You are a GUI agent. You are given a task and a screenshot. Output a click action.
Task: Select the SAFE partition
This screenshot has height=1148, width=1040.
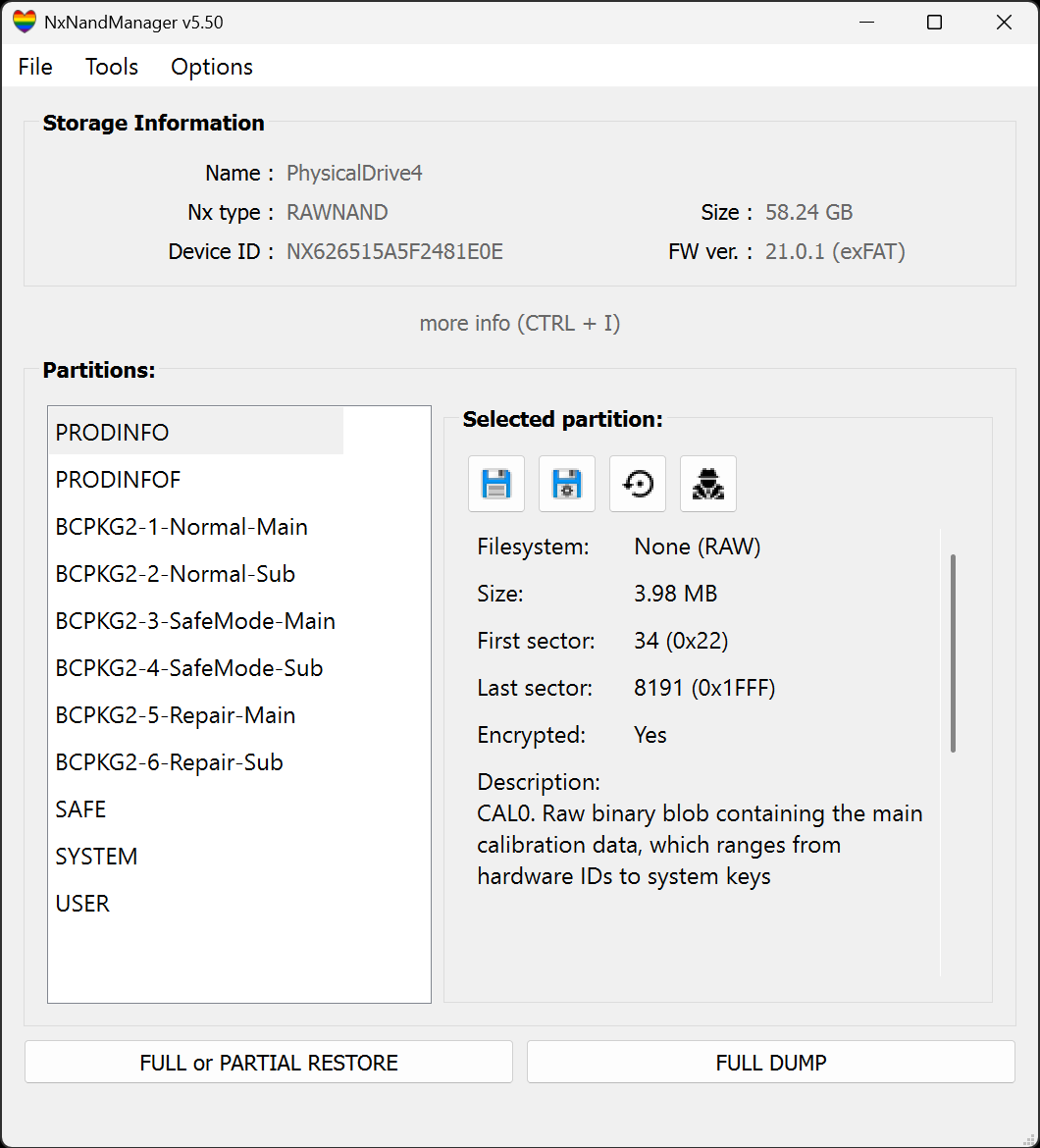(x=80, y=809)
